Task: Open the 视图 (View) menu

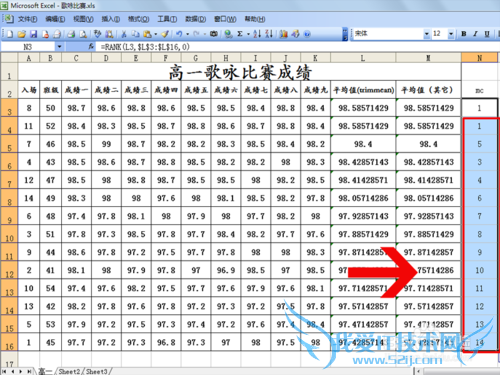Action: tap(83, 19)
